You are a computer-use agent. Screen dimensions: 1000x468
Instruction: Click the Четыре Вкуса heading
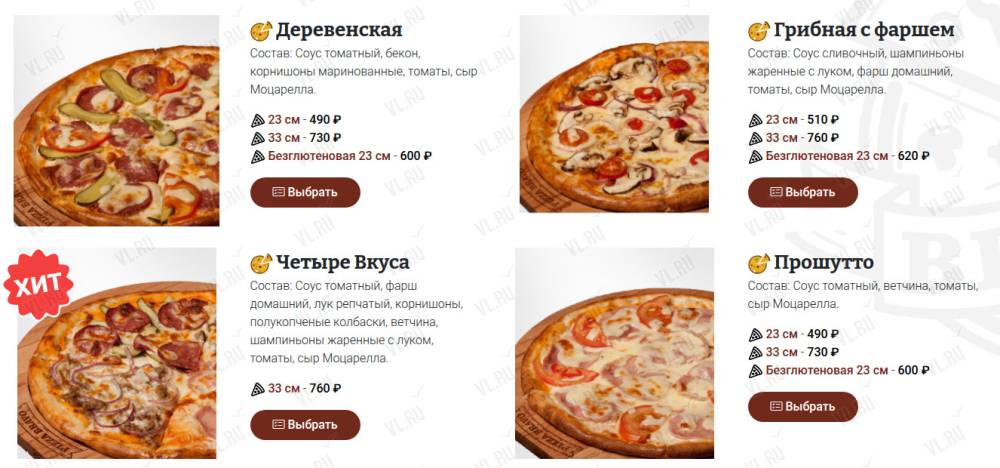[x=342, y=263]
